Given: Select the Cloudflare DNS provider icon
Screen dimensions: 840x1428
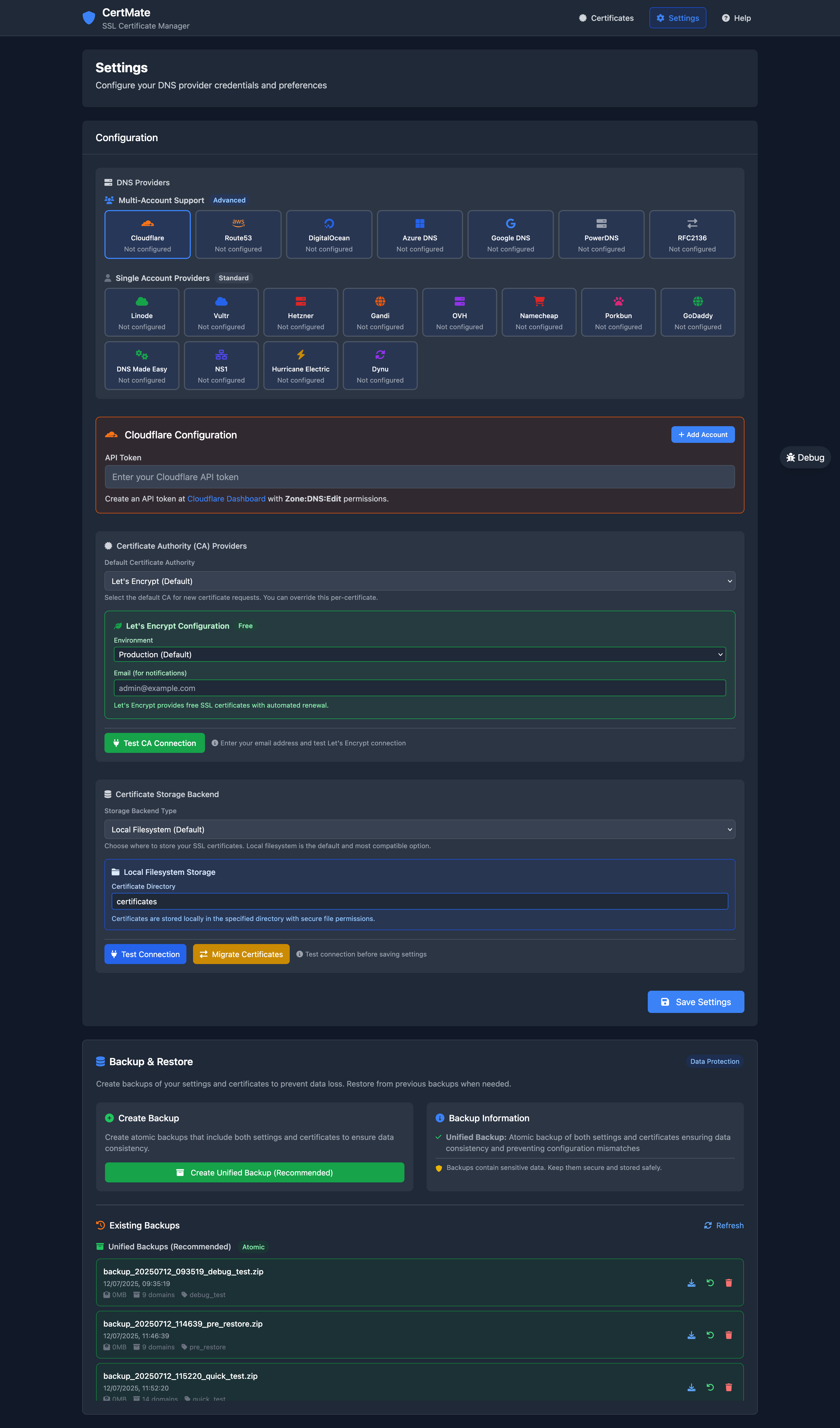Looking at the screenshot, I should 147,234.
